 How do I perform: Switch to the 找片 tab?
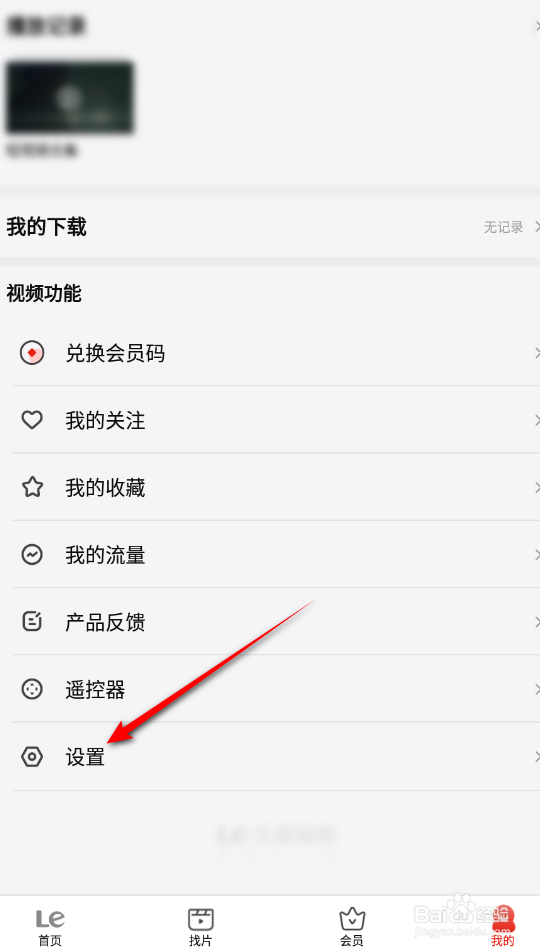coord(201,927)
